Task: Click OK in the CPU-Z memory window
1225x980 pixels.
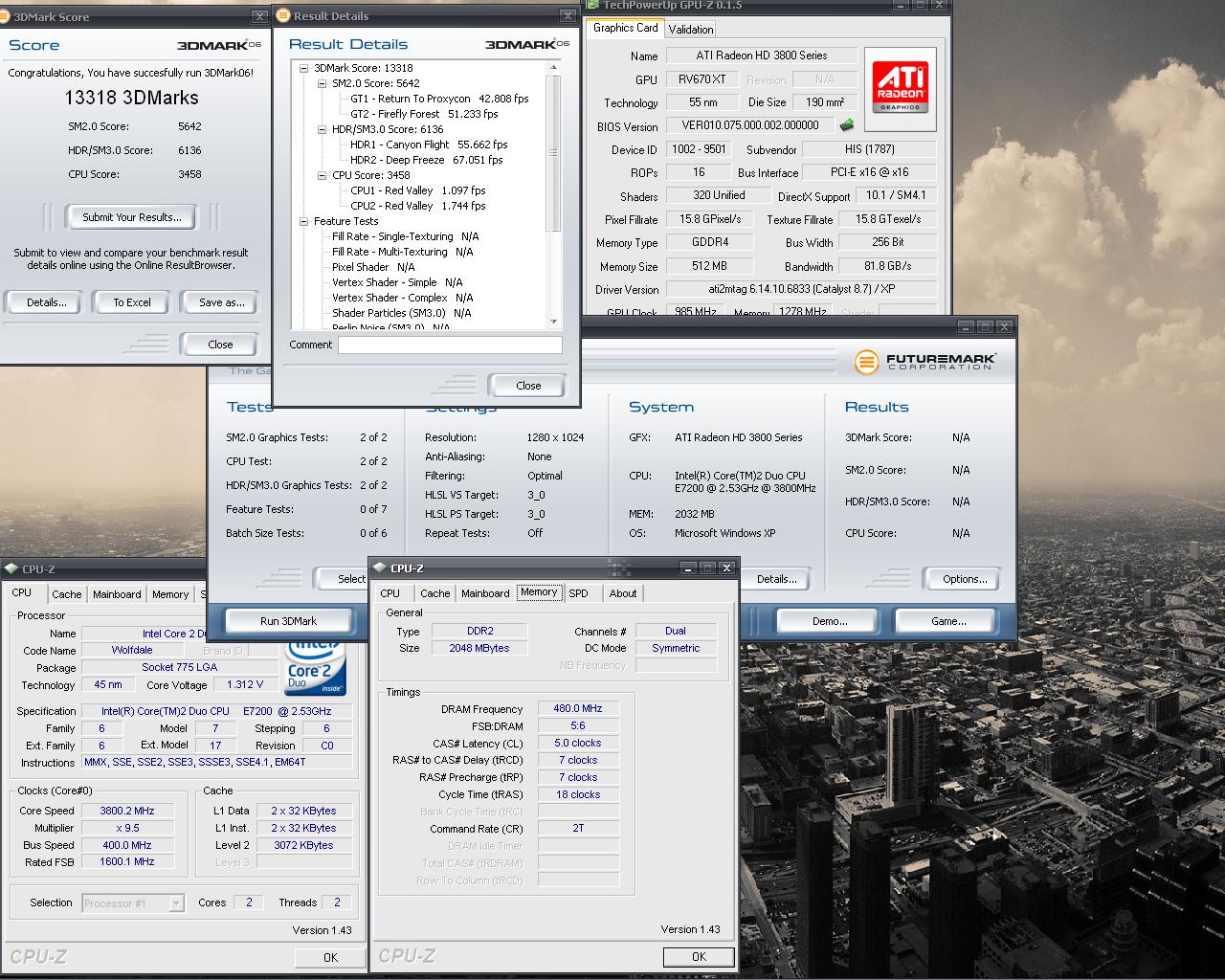Action: click(699, 957)
